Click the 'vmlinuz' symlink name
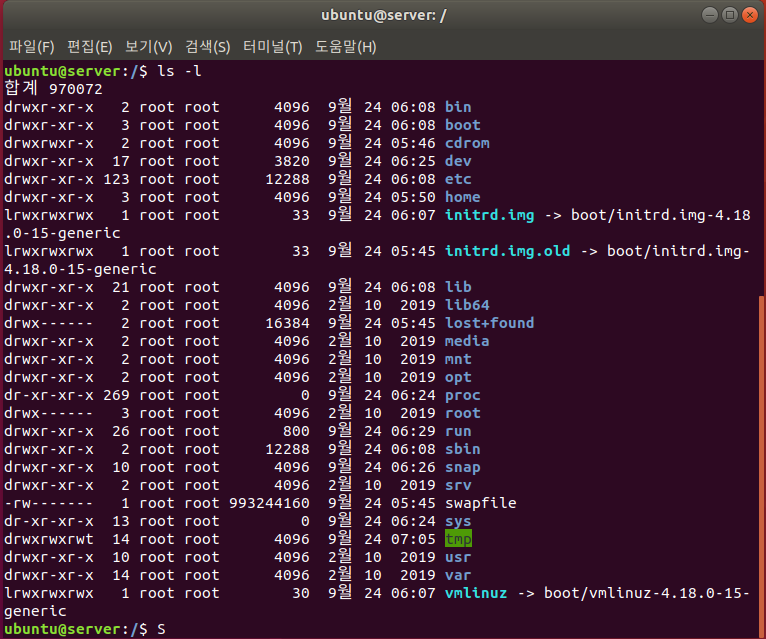Image resolution: width=766 pixels, height=639 pixels. click(476, 594)
